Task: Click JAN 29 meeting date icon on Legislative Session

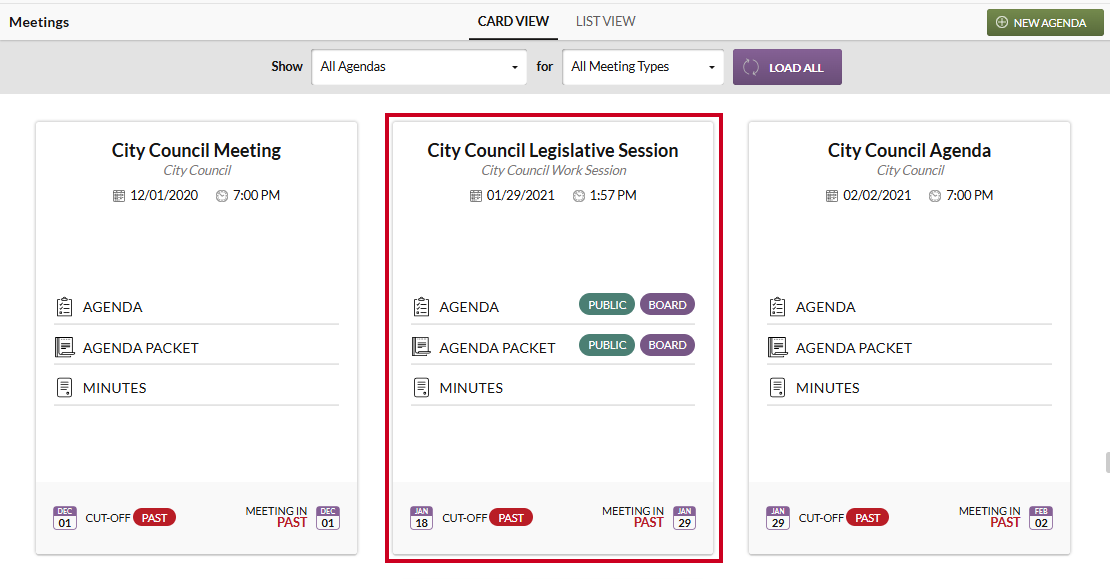Action: point(685,517)
